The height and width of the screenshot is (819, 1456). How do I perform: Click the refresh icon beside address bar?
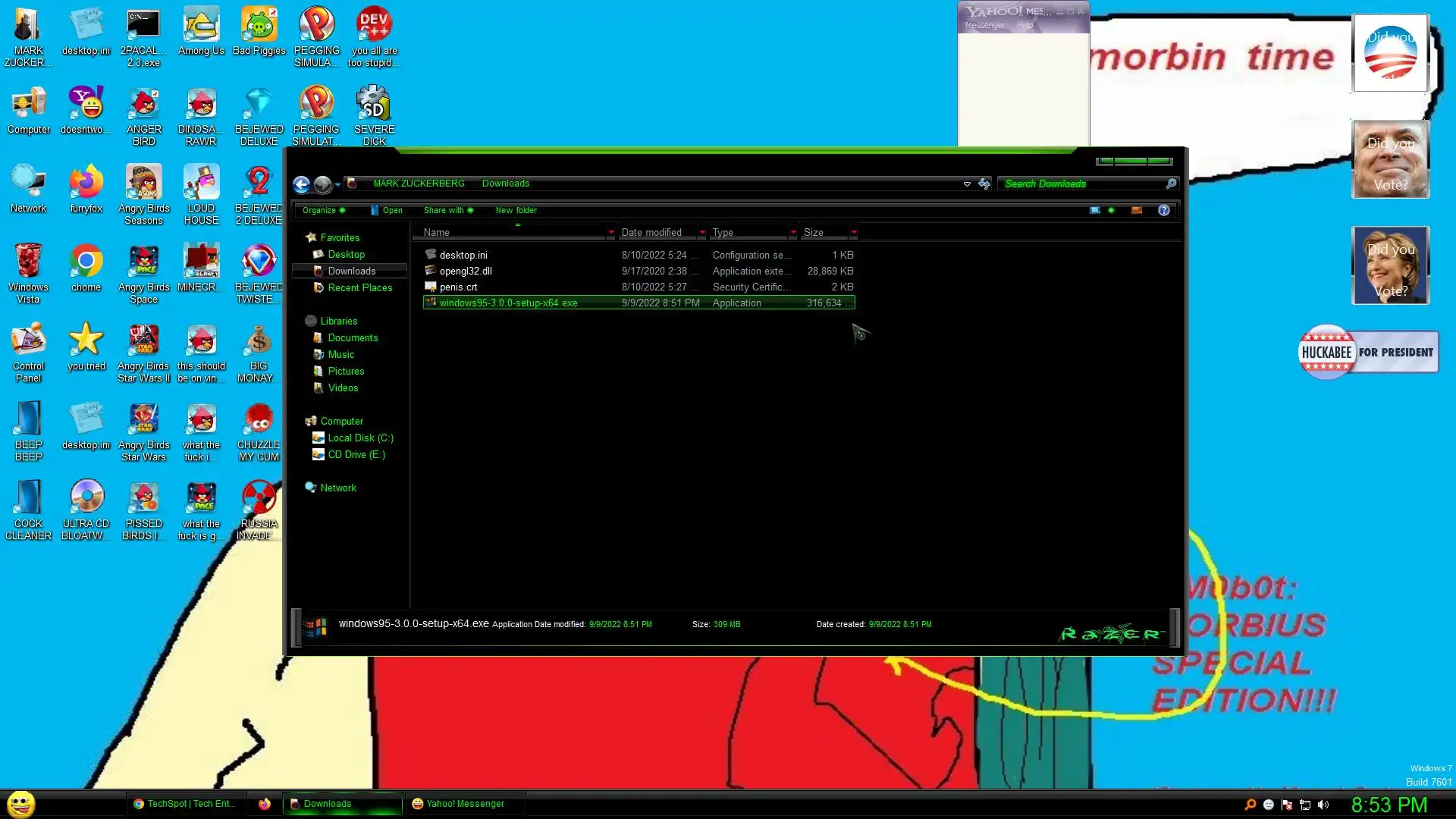pos(984,184)
